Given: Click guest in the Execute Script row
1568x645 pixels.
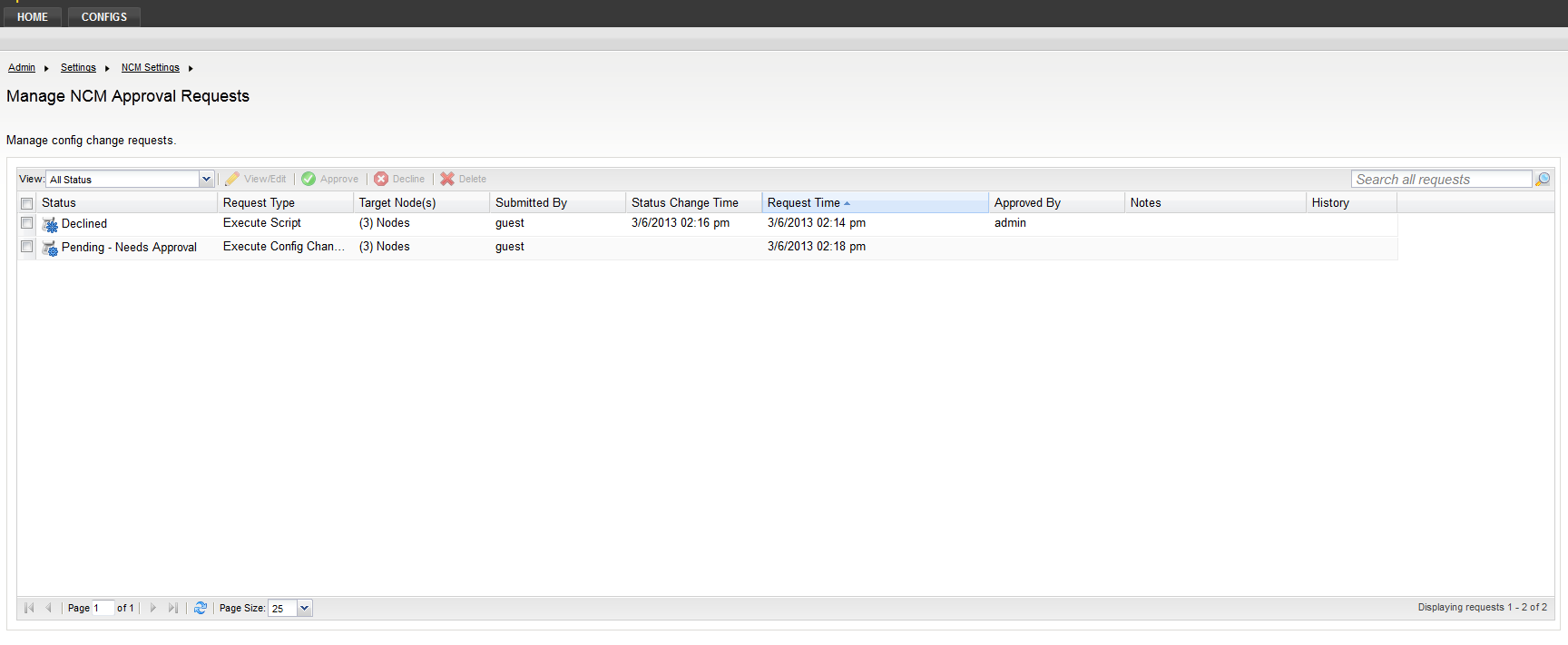Looking at the screenshot, I should (x=510, y=222).
